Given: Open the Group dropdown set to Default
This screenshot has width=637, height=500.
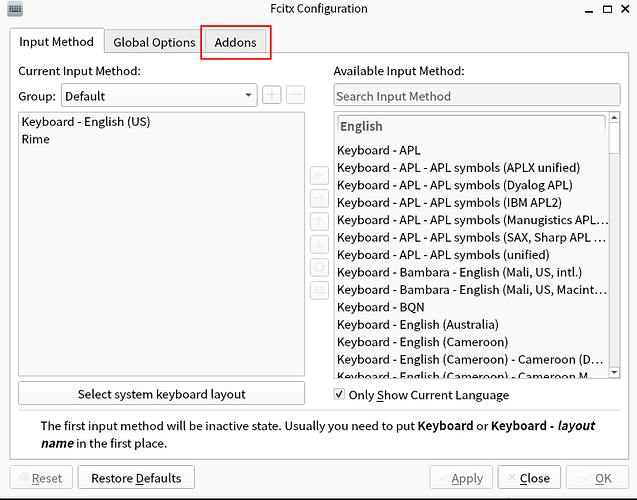Looking at the screenshot, I should [159, 96].
